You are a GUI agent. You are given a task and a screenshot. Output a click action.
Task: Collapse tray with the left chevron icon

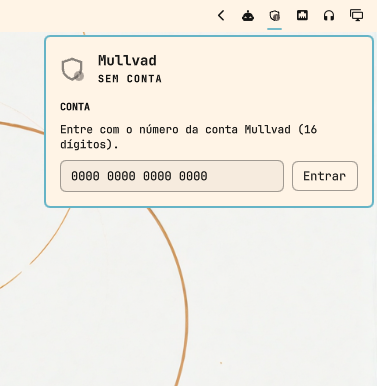[221, 16]
